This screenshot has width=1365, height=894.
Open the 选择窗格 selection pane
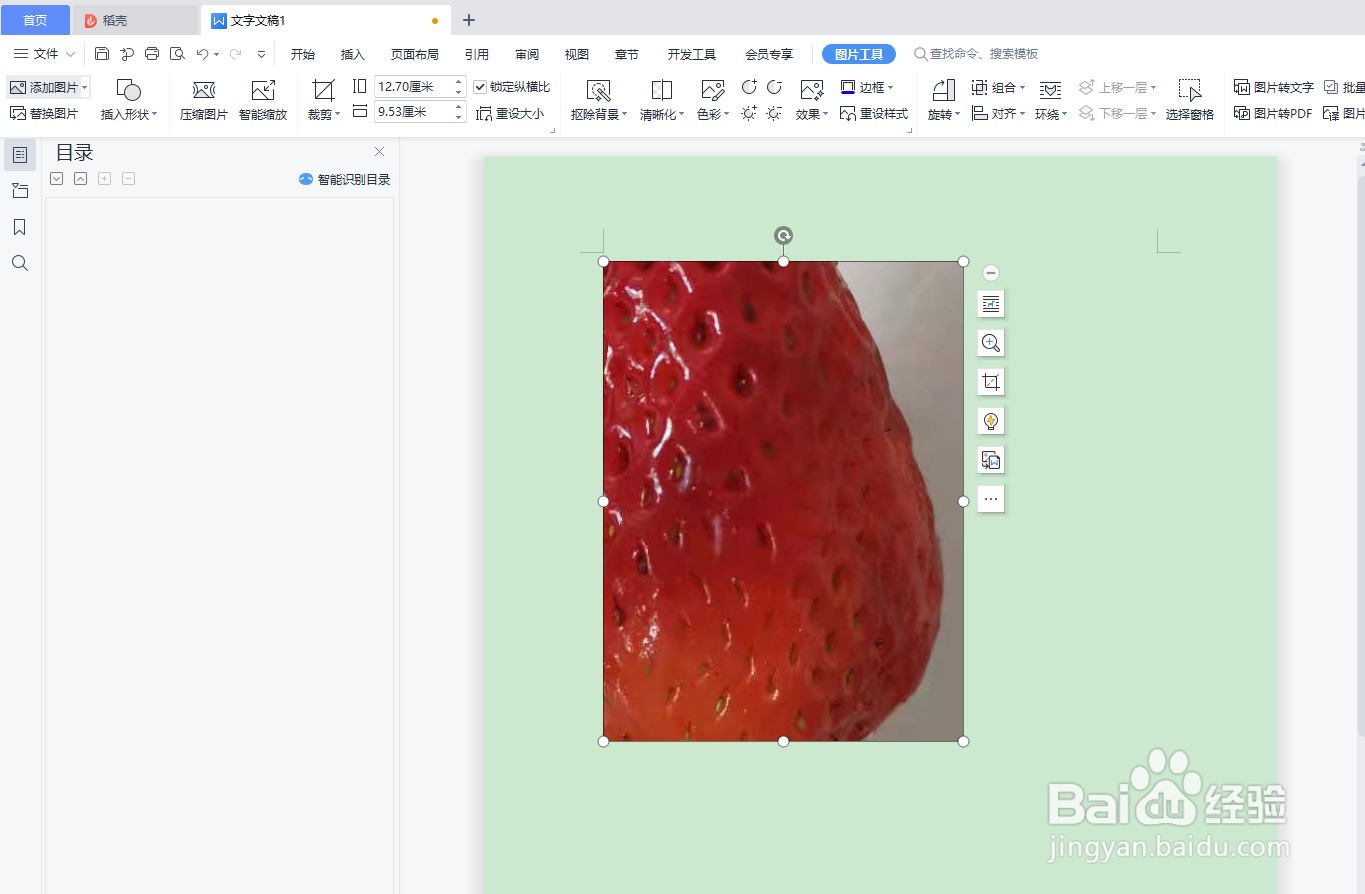point(1190,101)
